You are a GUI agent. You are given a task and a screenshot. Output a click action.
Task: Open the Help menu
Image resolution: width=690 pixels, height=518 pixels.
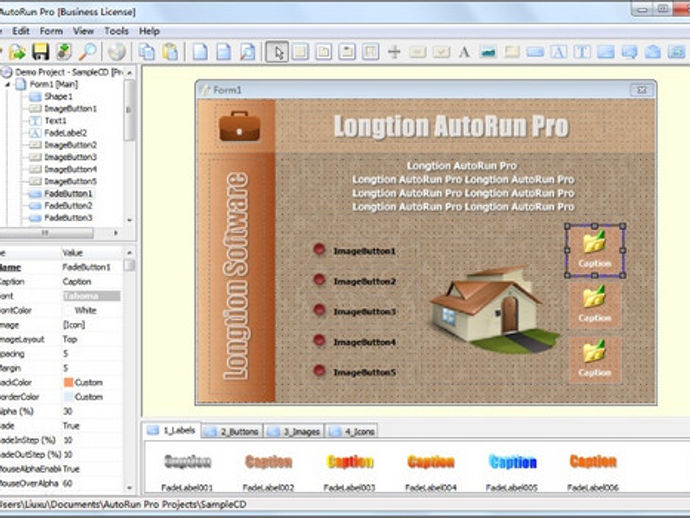pos(149,31)
